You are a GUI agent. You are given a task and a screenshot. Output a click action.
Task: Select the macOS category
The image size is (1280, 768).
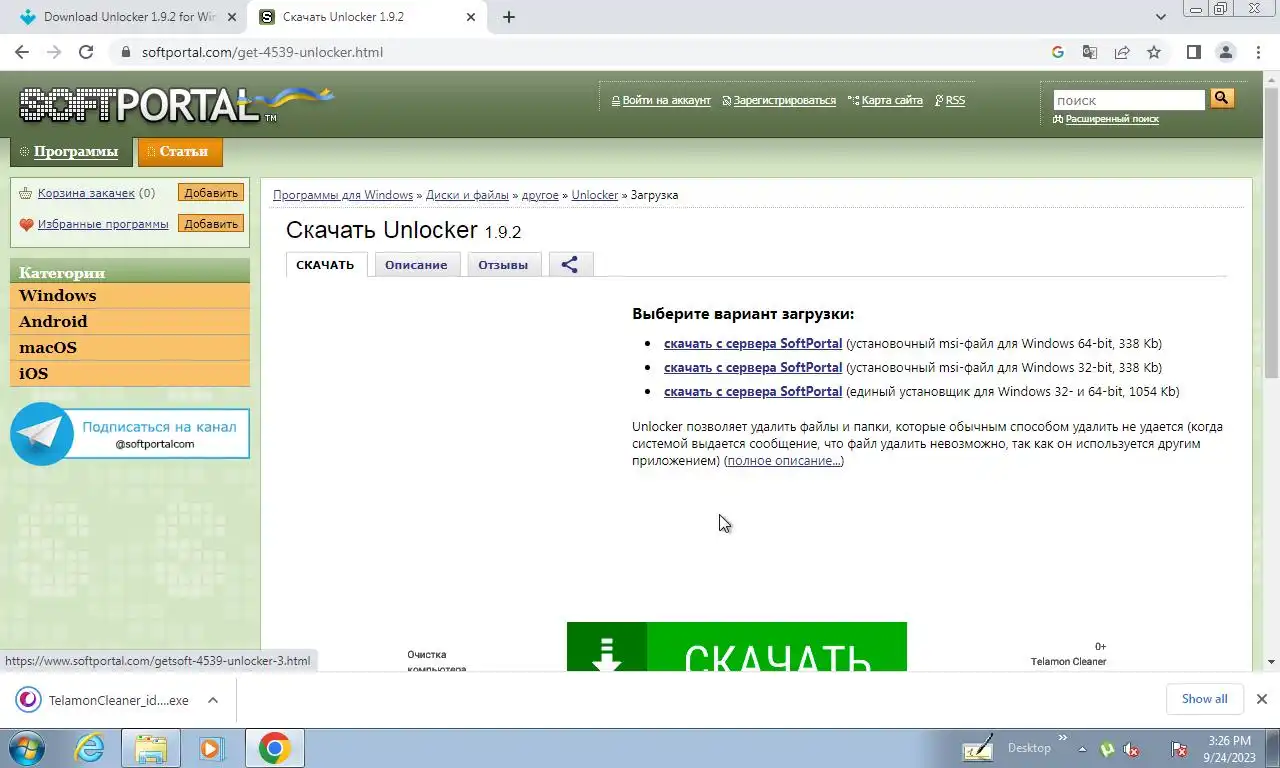point(130,348)
